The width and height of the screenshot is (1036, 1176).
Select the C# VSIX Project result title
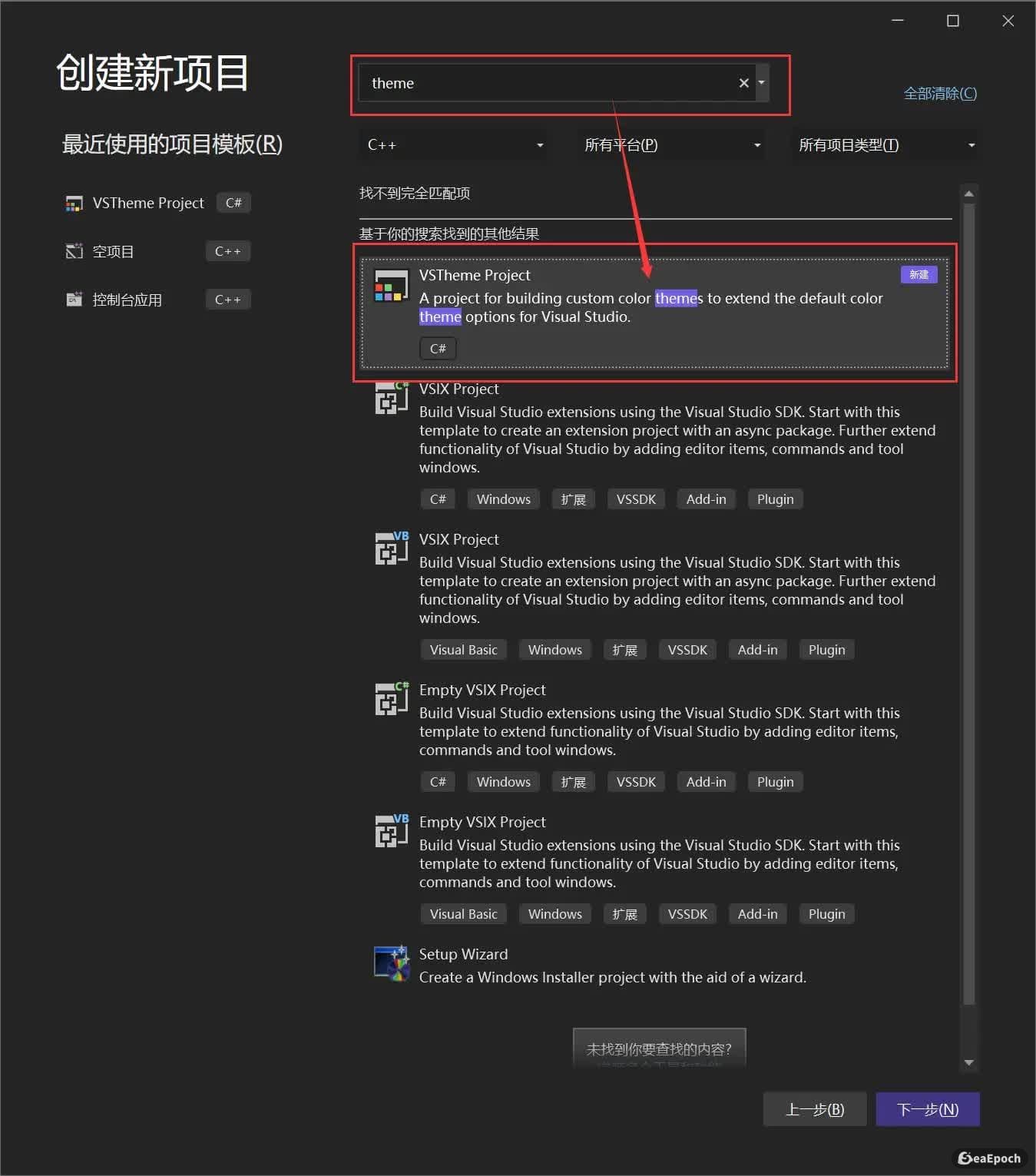(458, 389)
